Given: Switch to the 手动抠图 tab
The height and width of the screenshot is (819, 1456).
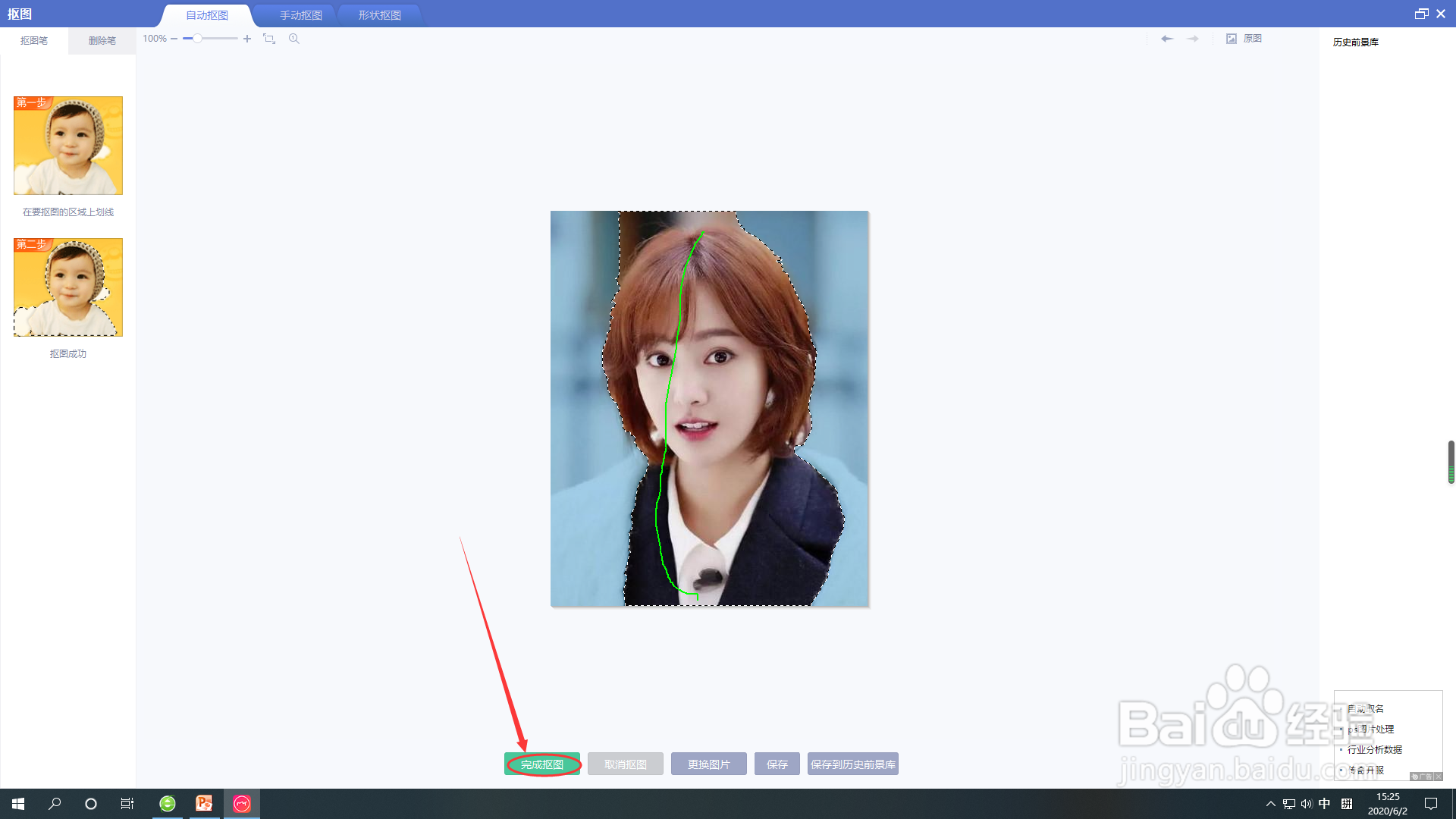Looking at the screenshot, I should [301, 15].
